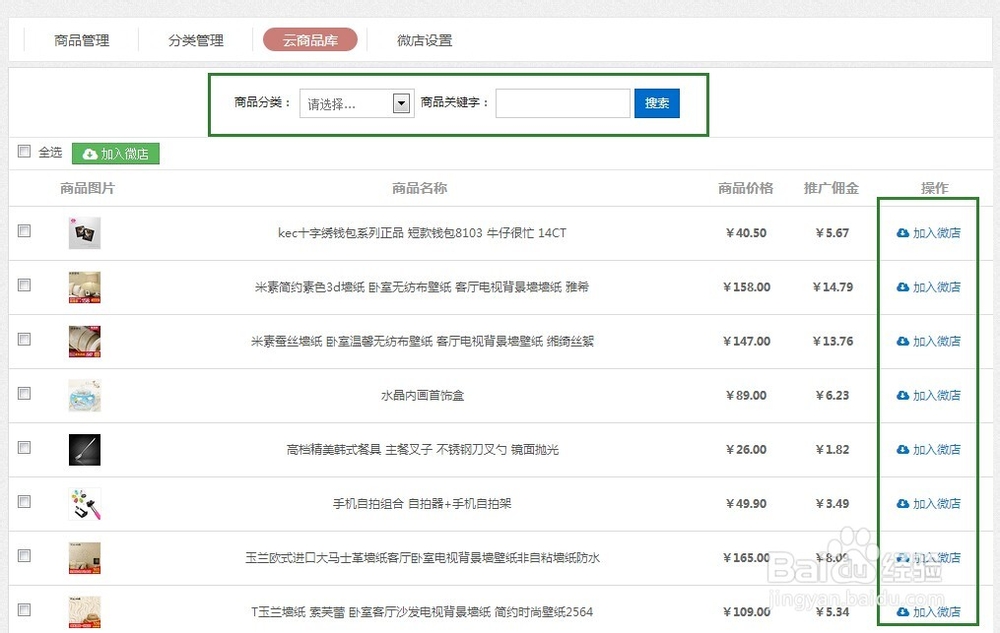
Task: Check the 全选 select-all checkbox
Action: (x=24, y=151)
